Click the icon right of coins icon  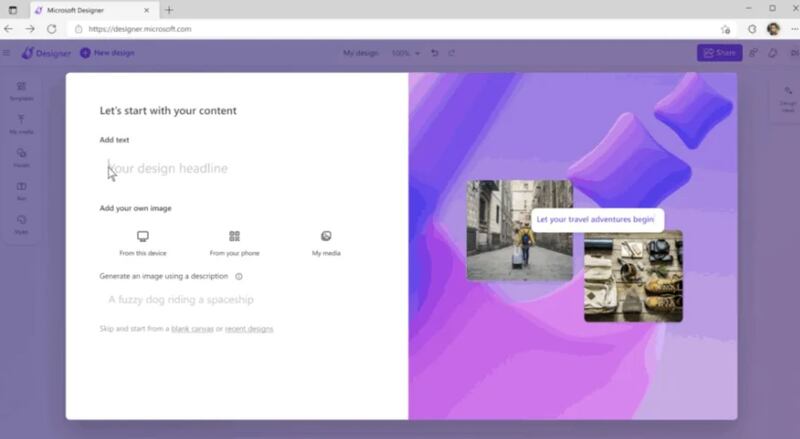point(773,53)
